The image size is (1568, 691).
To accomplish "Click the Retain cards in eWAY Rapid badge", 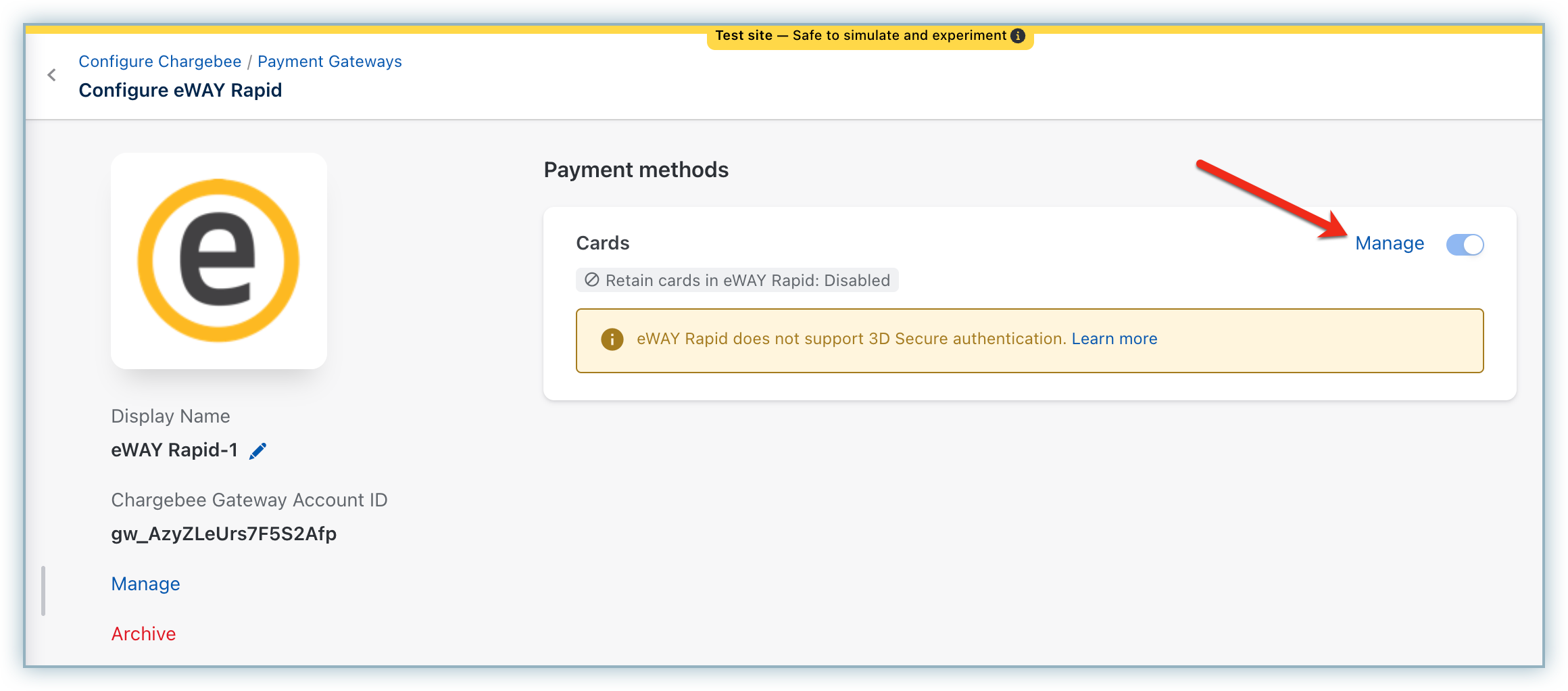I will [x=747, y=280].
